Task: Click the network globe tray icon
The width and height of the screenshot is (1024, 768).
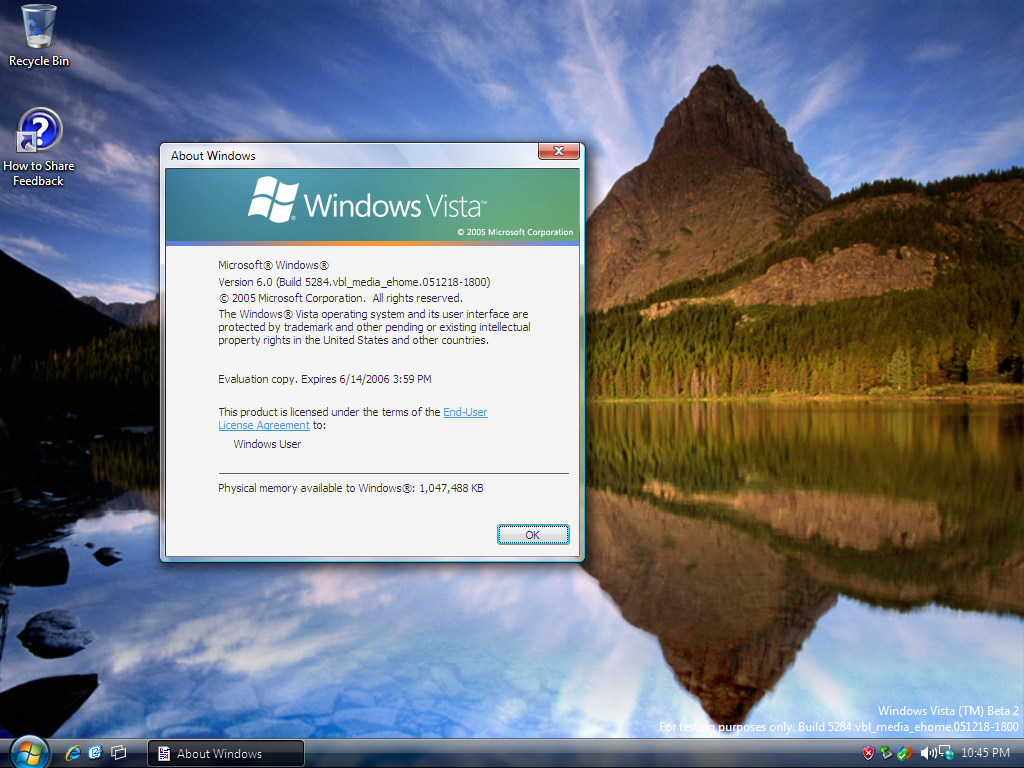Action: point(945,753)
